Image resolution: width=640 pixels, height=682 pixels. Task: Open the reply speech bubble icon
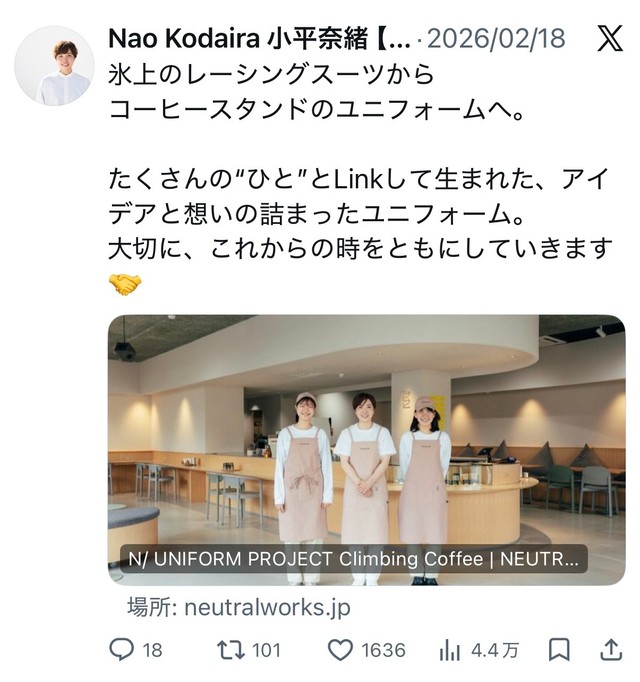121,650
